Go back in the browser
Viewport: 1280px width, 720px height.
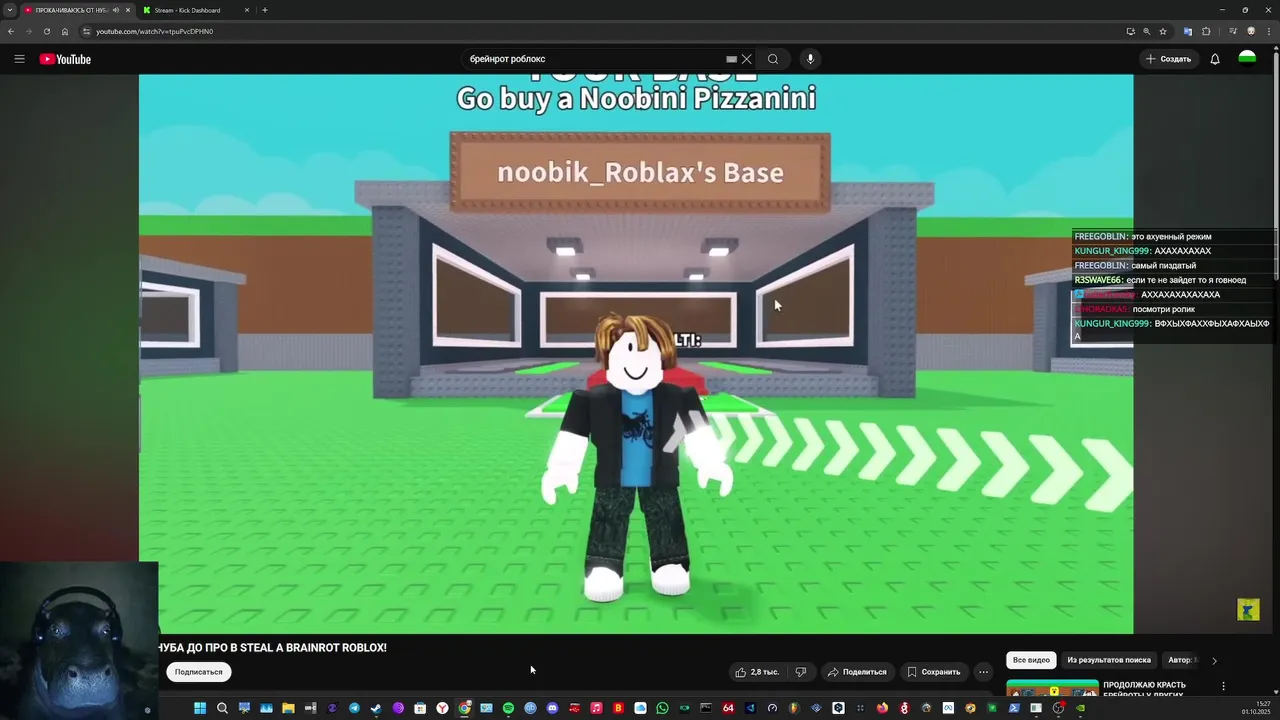pyautogui.click(x=11, y=31)
